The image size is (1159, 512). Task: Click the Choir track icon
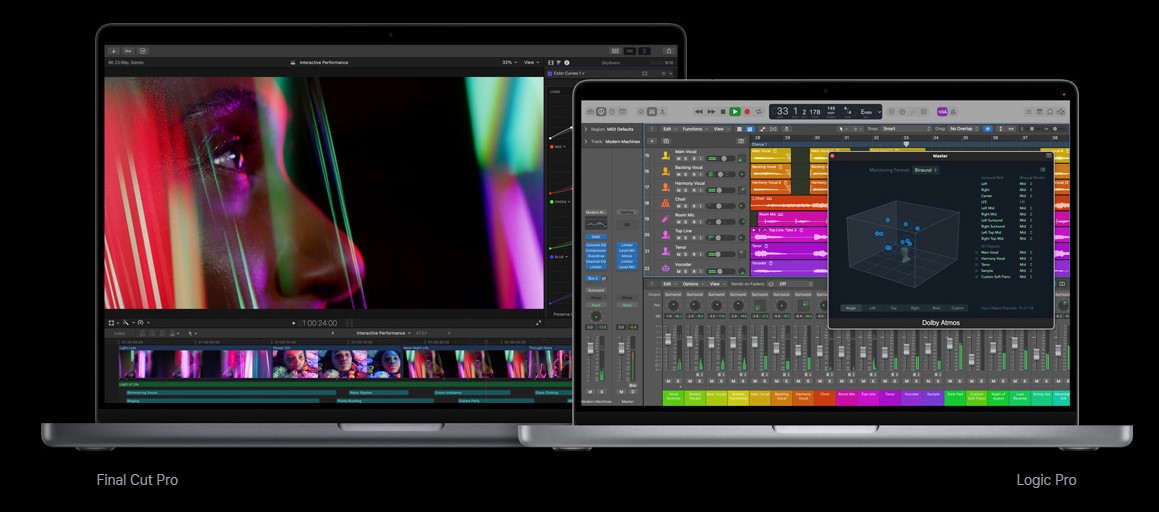pyautogui.click(x=665, y=202)
